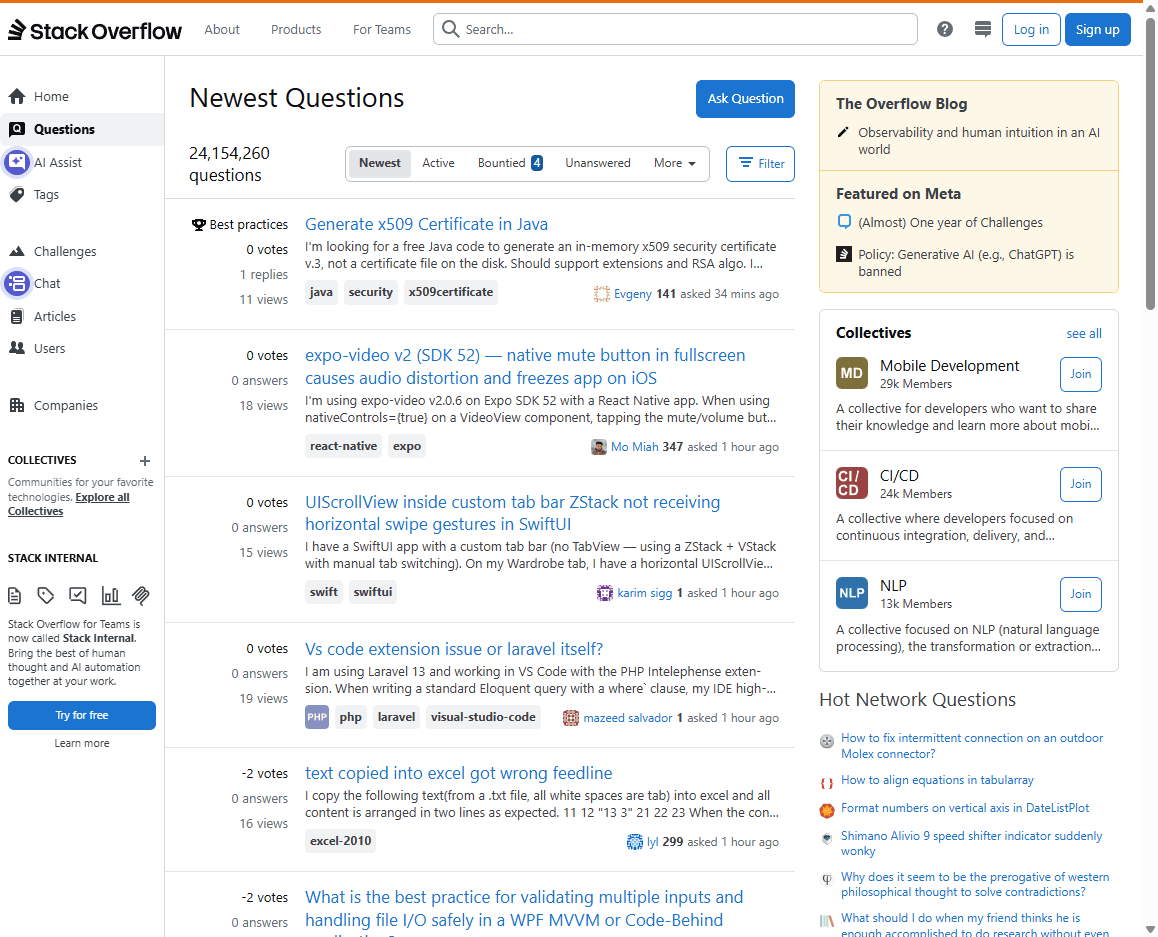
Task: Open the Stack Exchange sites switcher icon
Action: click(x=982, y=30)
